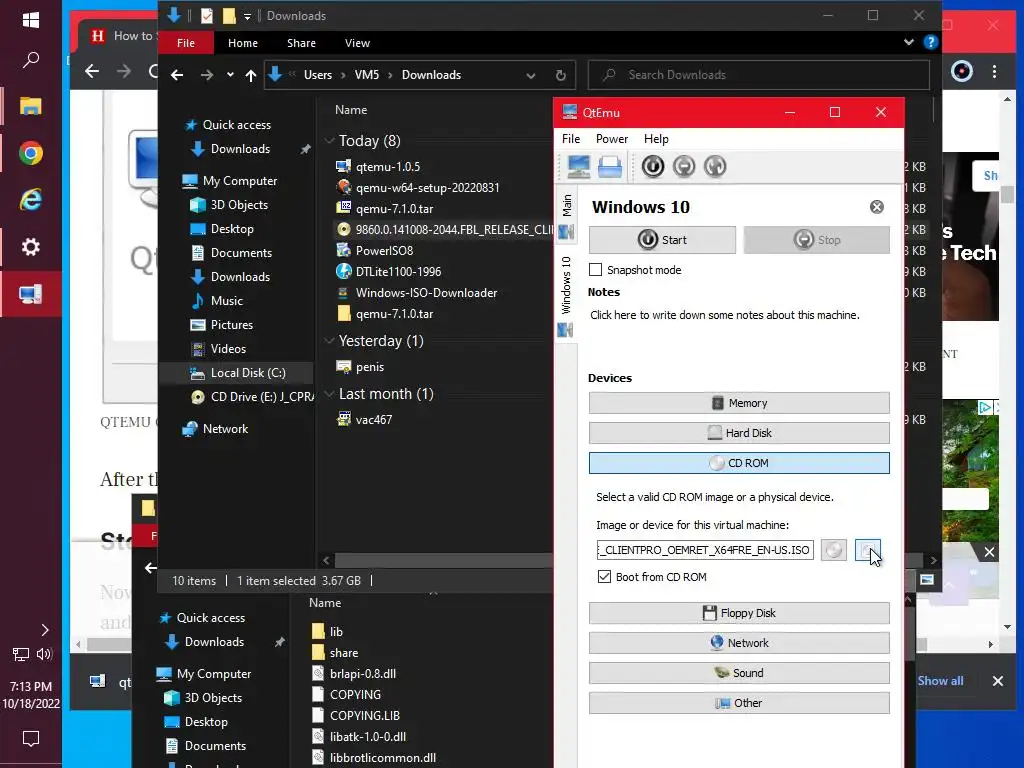The image size is (1024, 768).
Task: Open Settings gear in taskbar
Action: [x=31, y=247]
